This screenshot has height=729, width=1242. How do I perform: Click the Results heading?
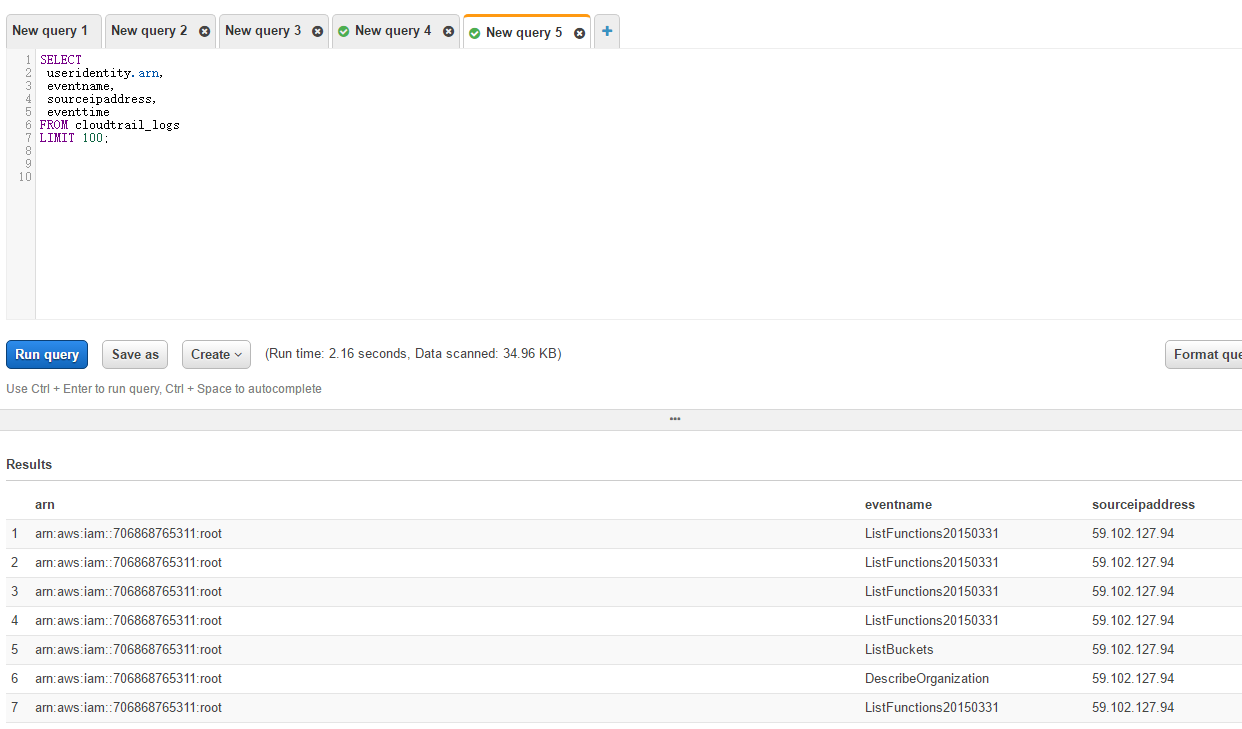[29, 465]
